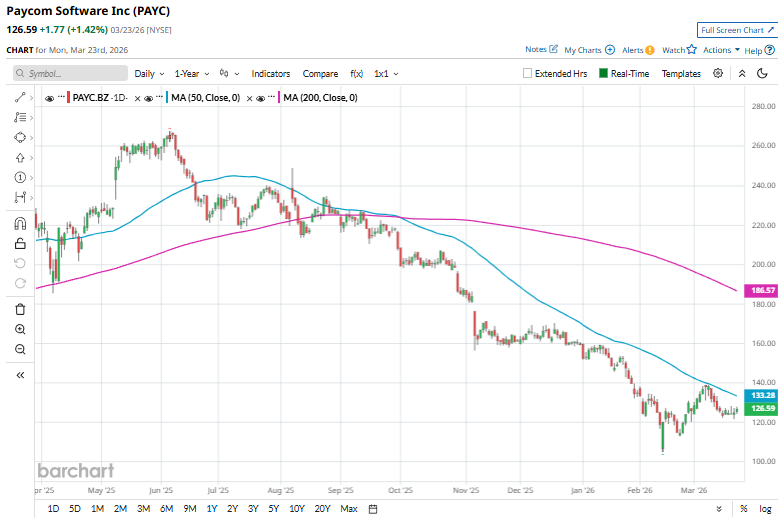Open the Actions dropdown menu
Viewport: 778px width, 520px height.
pyautogui.click(x=720, y=49)
